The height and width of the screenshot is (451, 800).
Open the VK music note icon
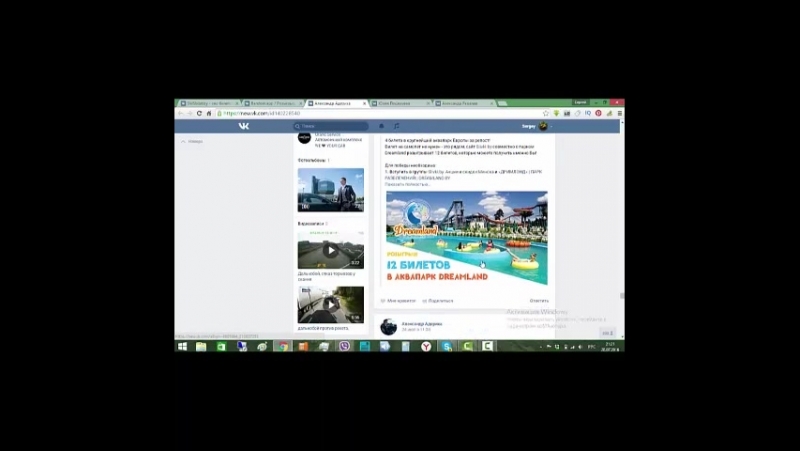pyautogui.click(x=396, y=126)
